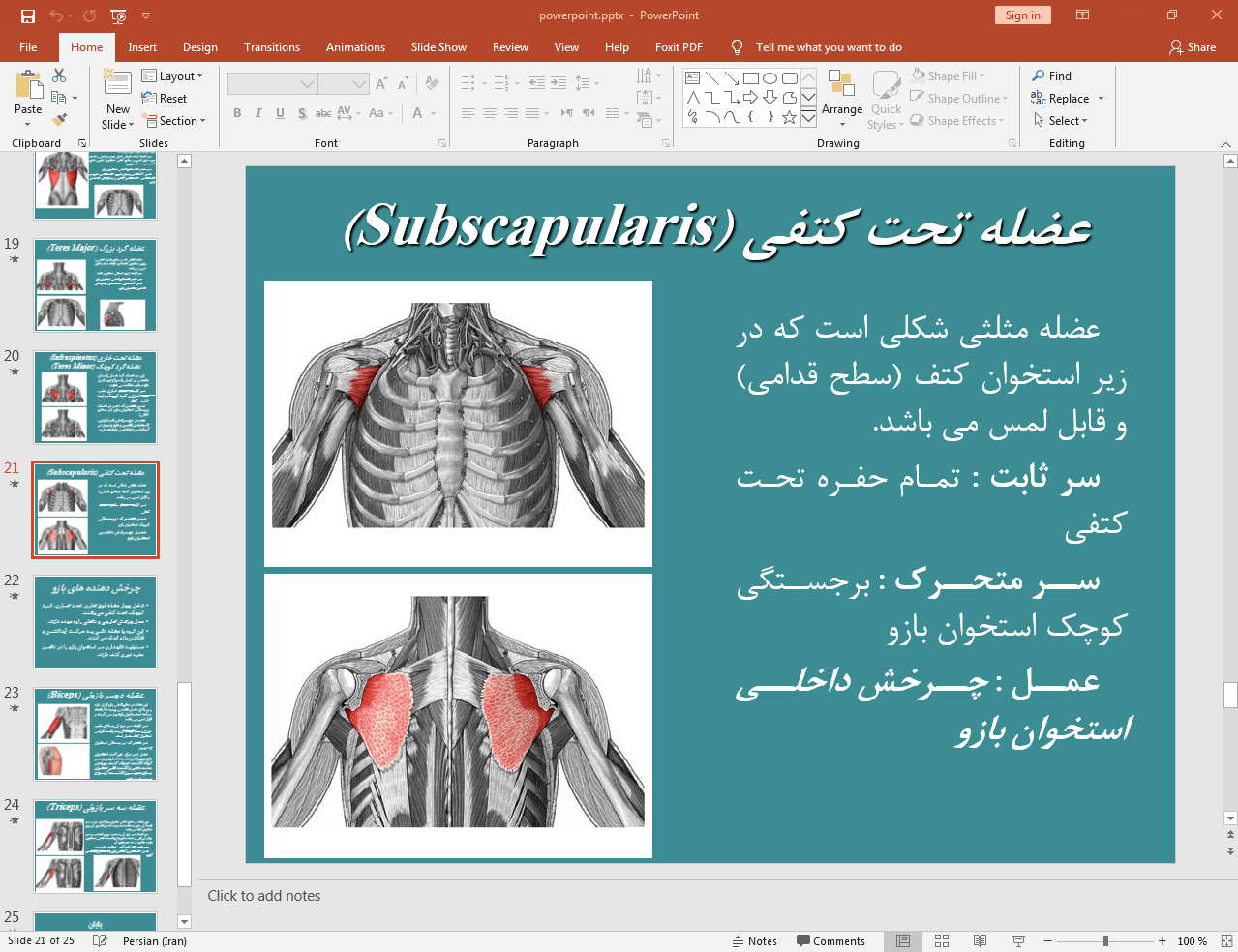The width and height of the screenshot is (1238, 952).
Task: Open Shape Outline options
Action: click(x=959, y=98)
